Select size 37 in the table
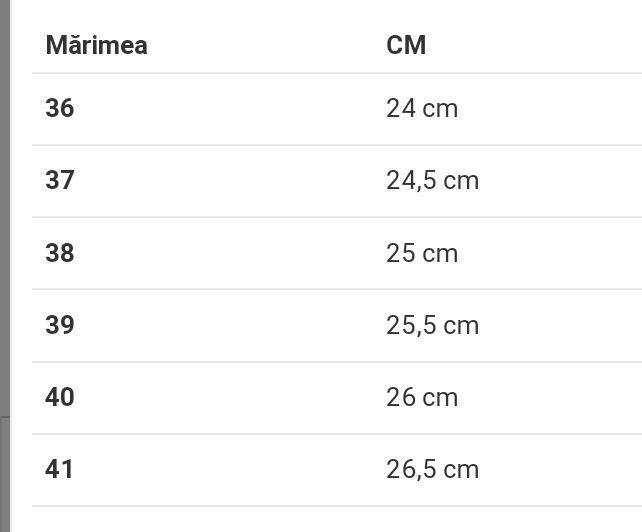This screenshot has height=532, width=642. click(60, 180)
